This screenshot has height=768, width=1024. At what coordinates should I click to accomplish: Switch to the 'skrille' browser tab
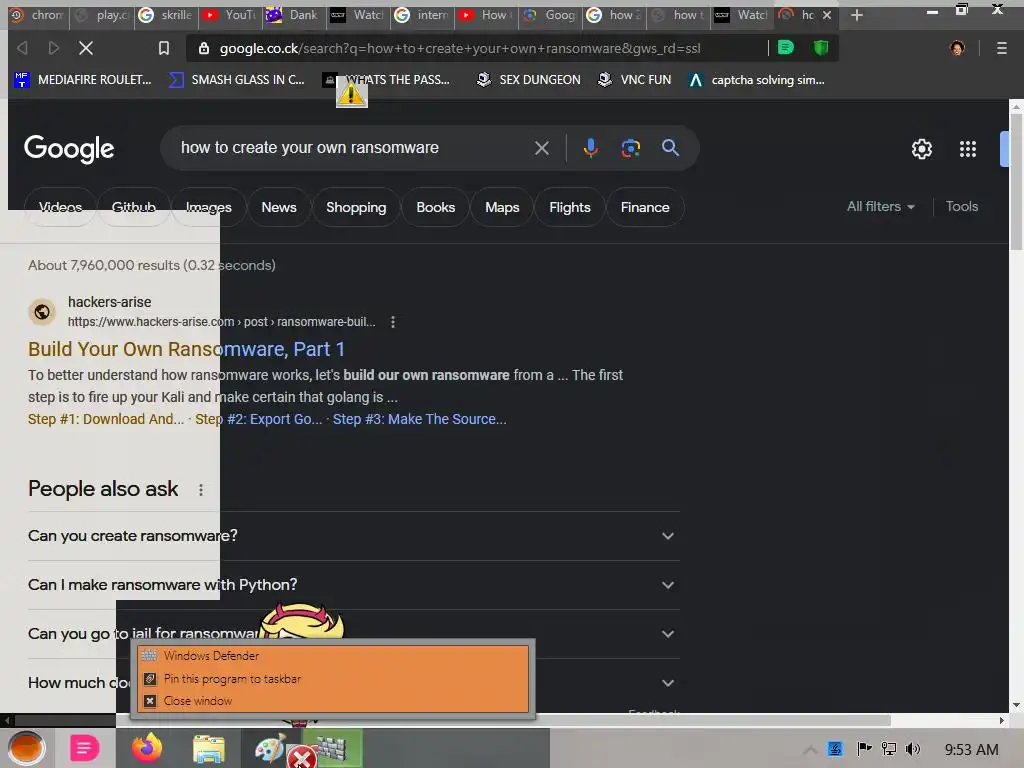click(167, 15)
